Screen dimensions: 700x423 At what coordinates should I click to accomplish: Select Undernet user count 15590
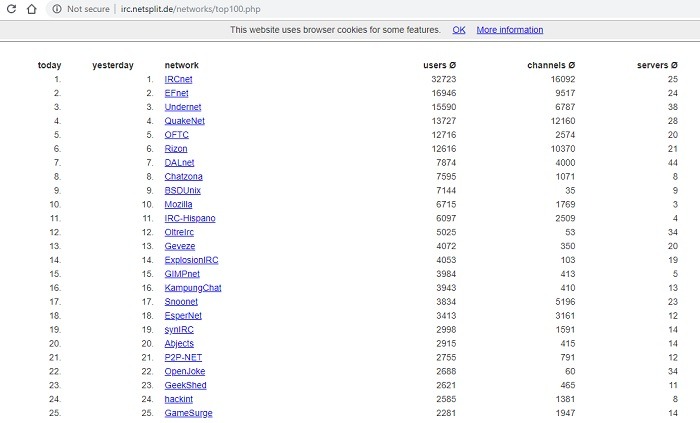(444, 107)
